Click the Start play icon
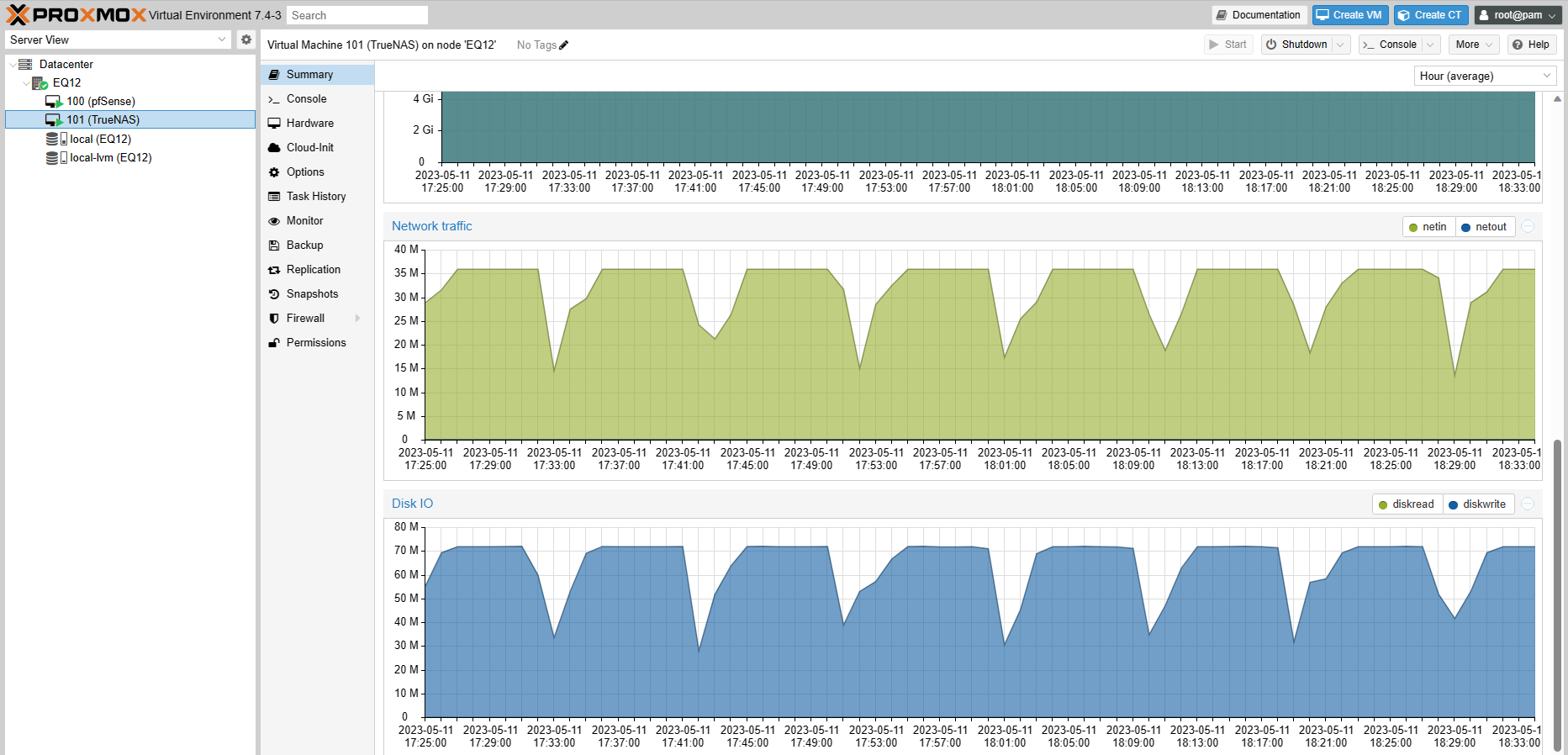Screen dimensions: 1568x755 pyautogui.click(x=1214, y=45)
